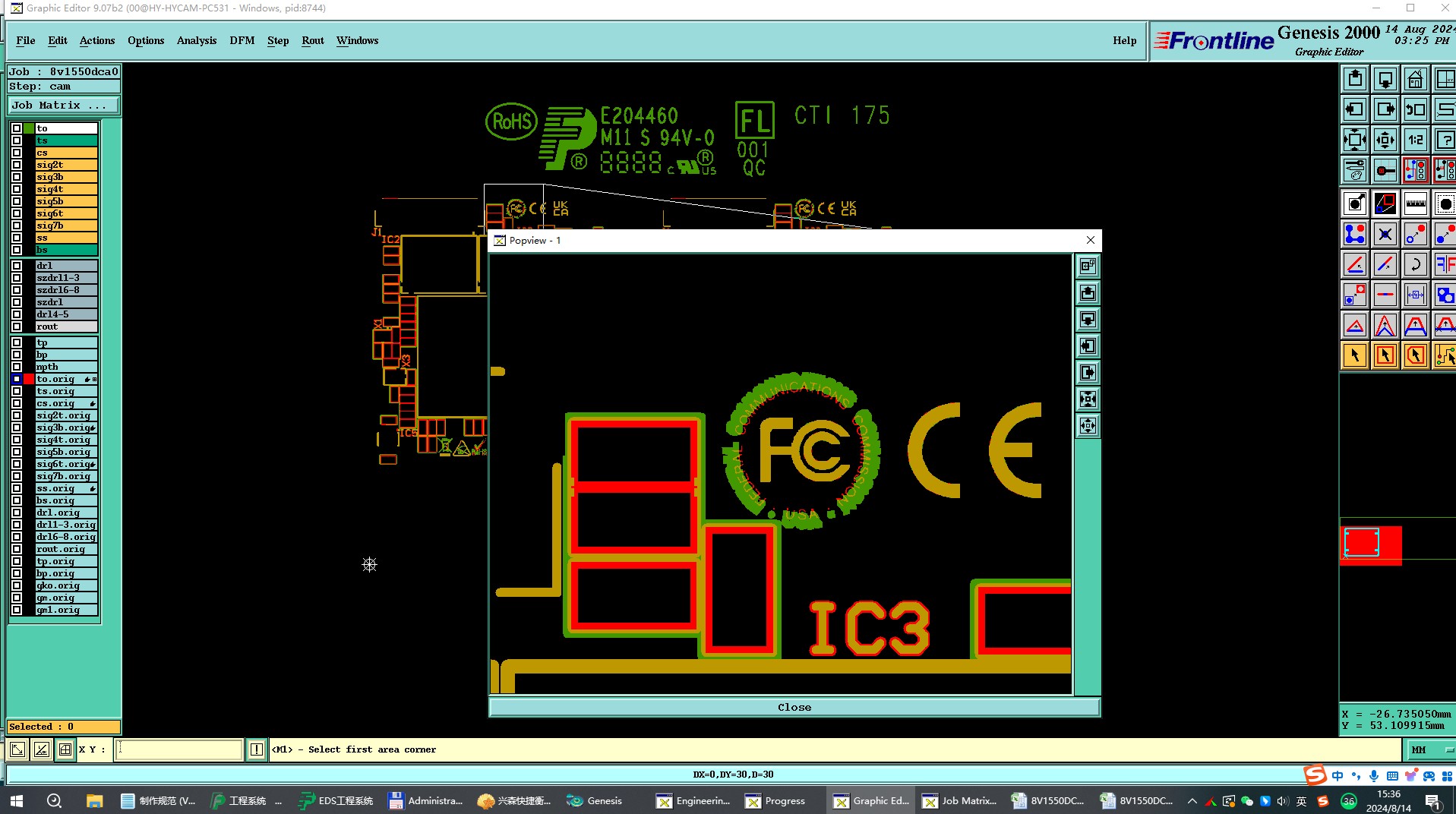The width and height of the screenshot is (1456, 814).
Task: Click the XY coordinate input field
Action: (178, 749)
